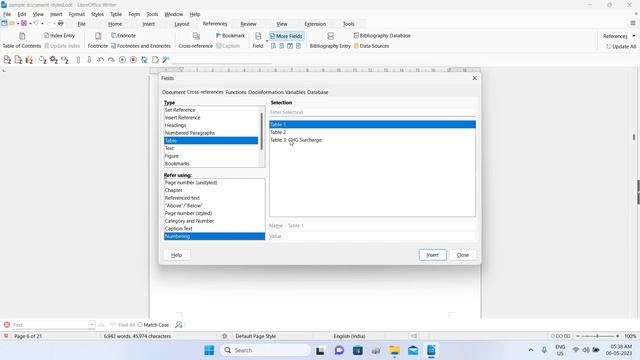Click More Fields button
Image resolution: width=640 pixels, height=360 pixels.
click(x=286, y=36)
